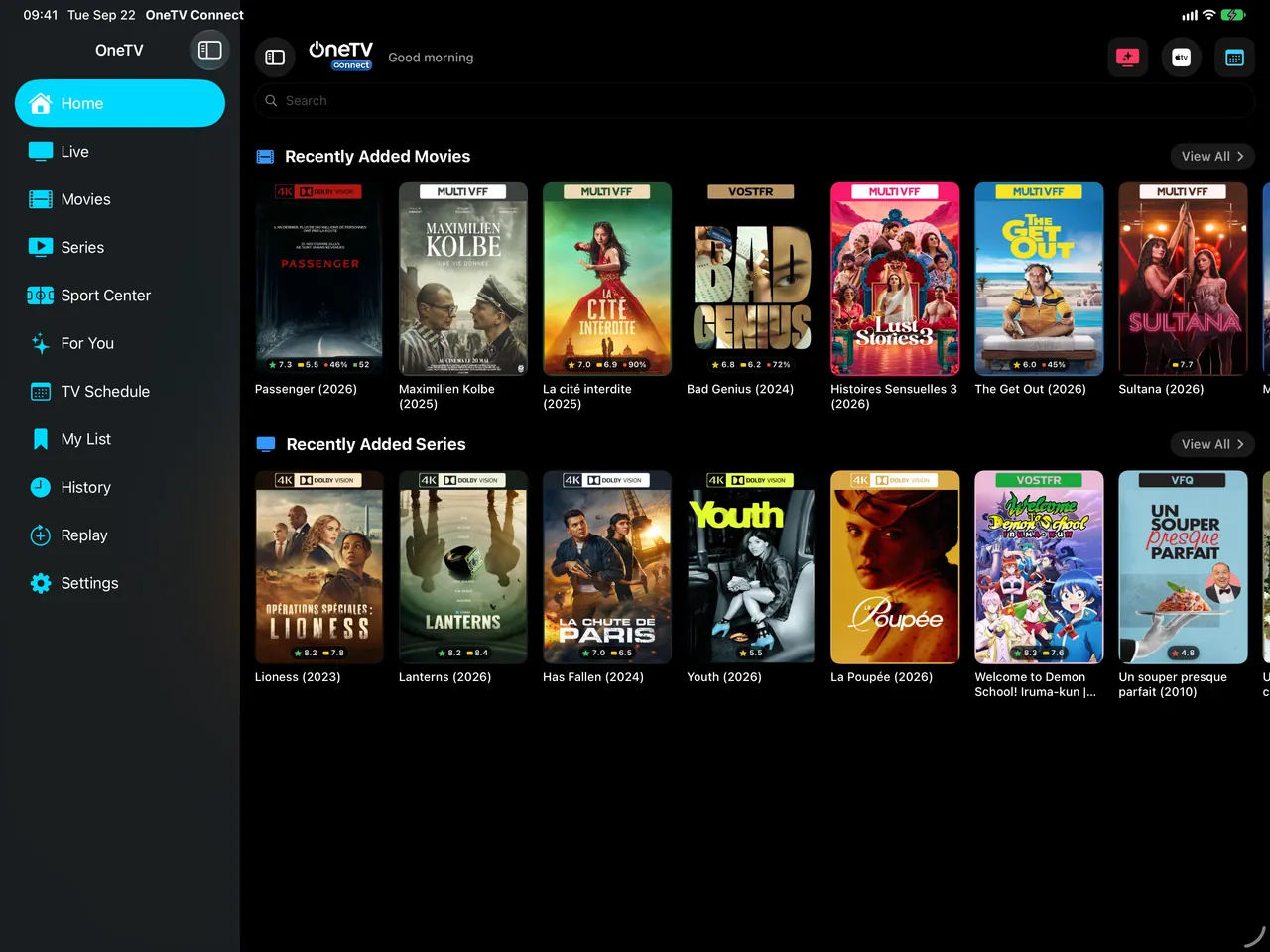Collapse the sidebar using OneTV header toggle
1270x952 pixels.
[x=209, y=50]
